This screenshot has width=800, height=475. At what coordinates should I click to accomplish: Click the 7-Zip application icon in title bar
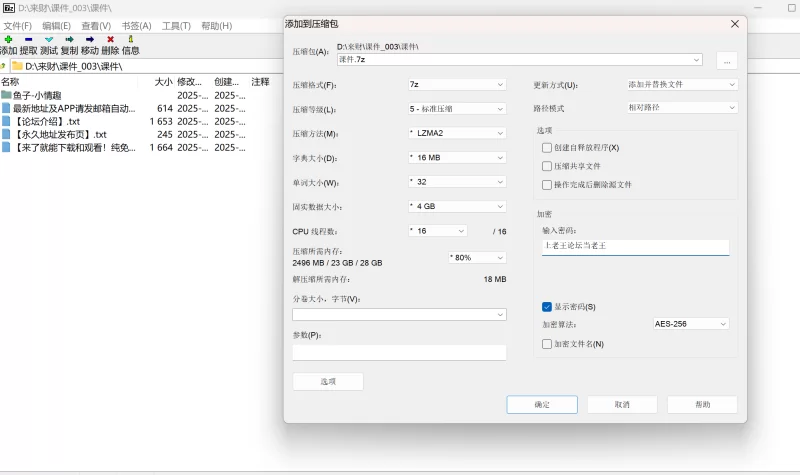(9, 8)
